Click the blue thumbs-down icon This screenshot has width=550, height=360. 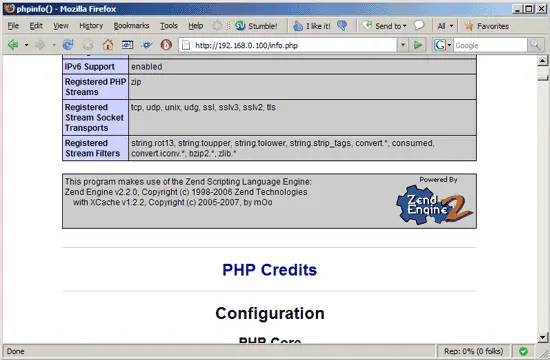(x=342, y=26)
